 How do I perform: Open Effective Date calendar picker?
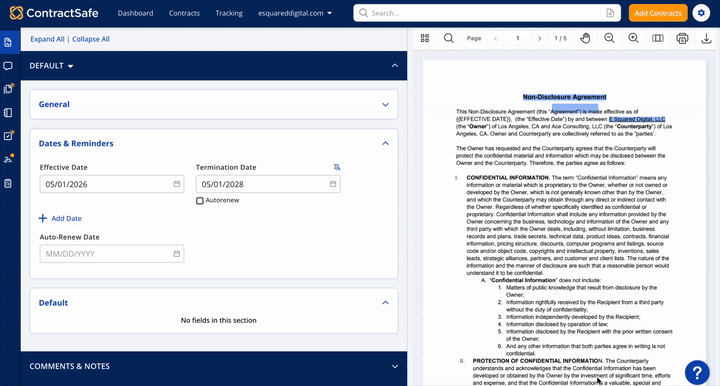pos(176,184)
